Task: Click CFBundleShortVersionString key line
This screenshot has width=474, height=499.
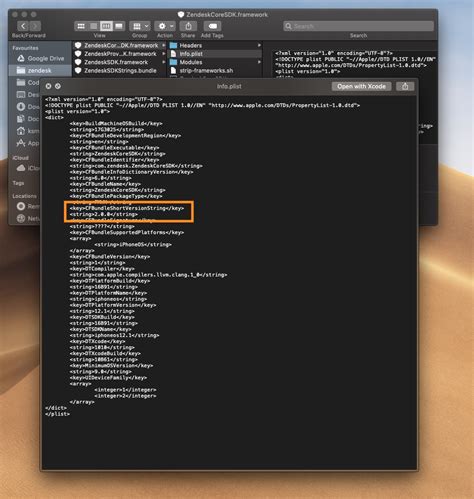Action: [127, 208]
